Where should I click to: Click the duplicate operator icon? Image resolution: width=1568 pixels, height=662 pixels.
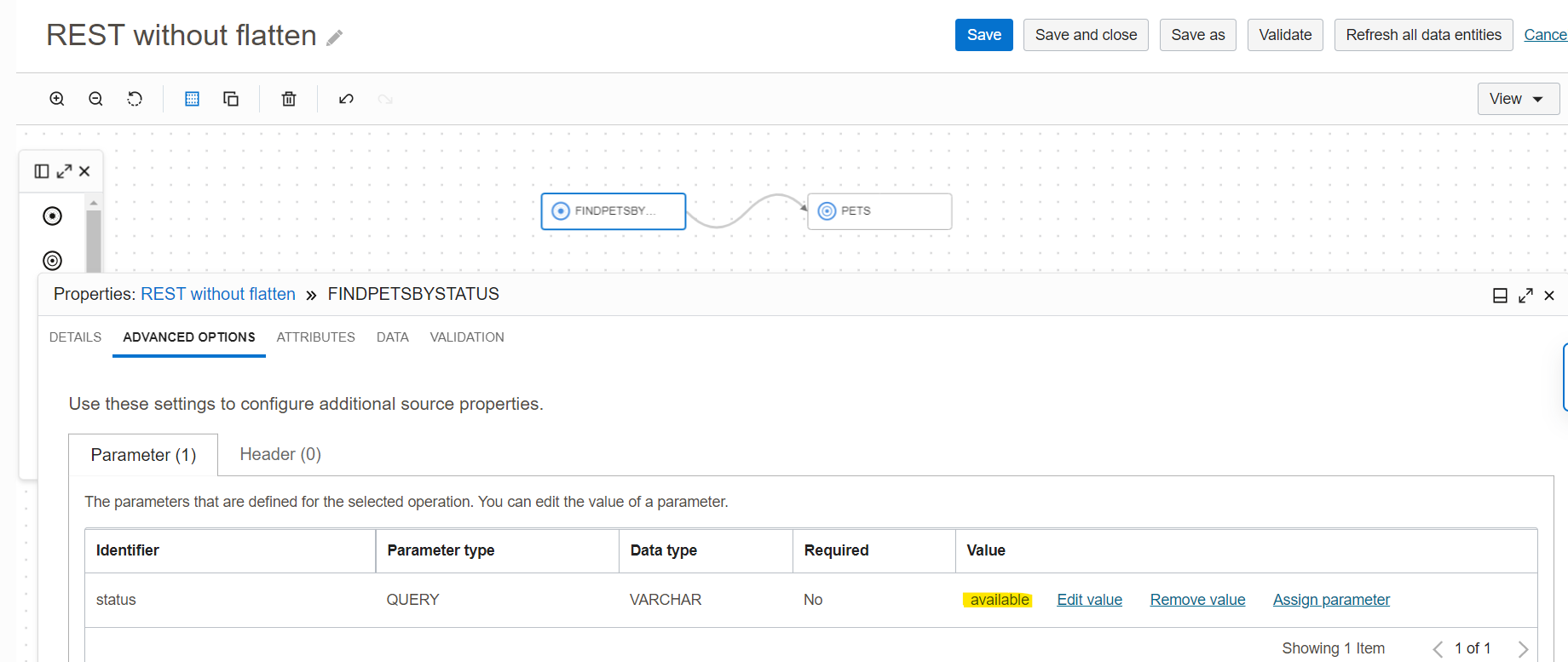click(x=231, y=99)
